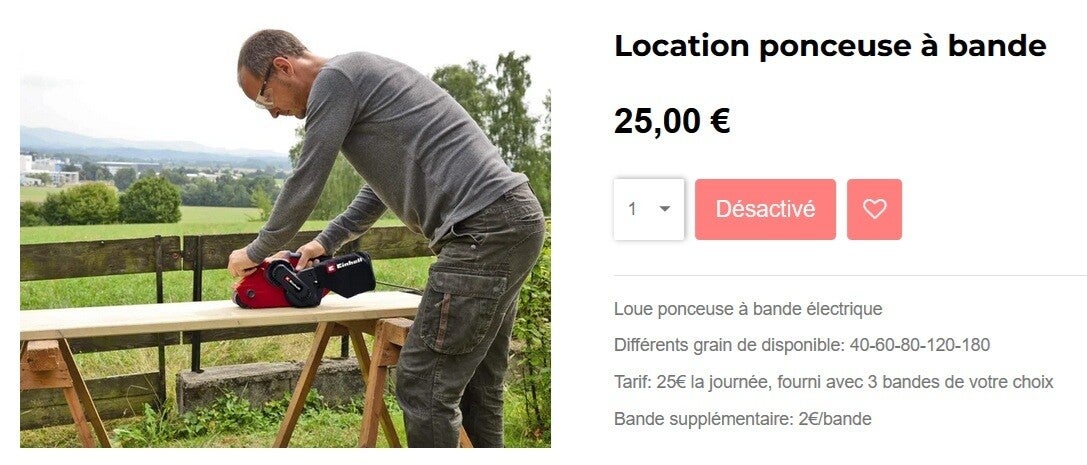Open the quantity dropdown showing 1
Screen dimensions: 1087x465
pos(649,209)
